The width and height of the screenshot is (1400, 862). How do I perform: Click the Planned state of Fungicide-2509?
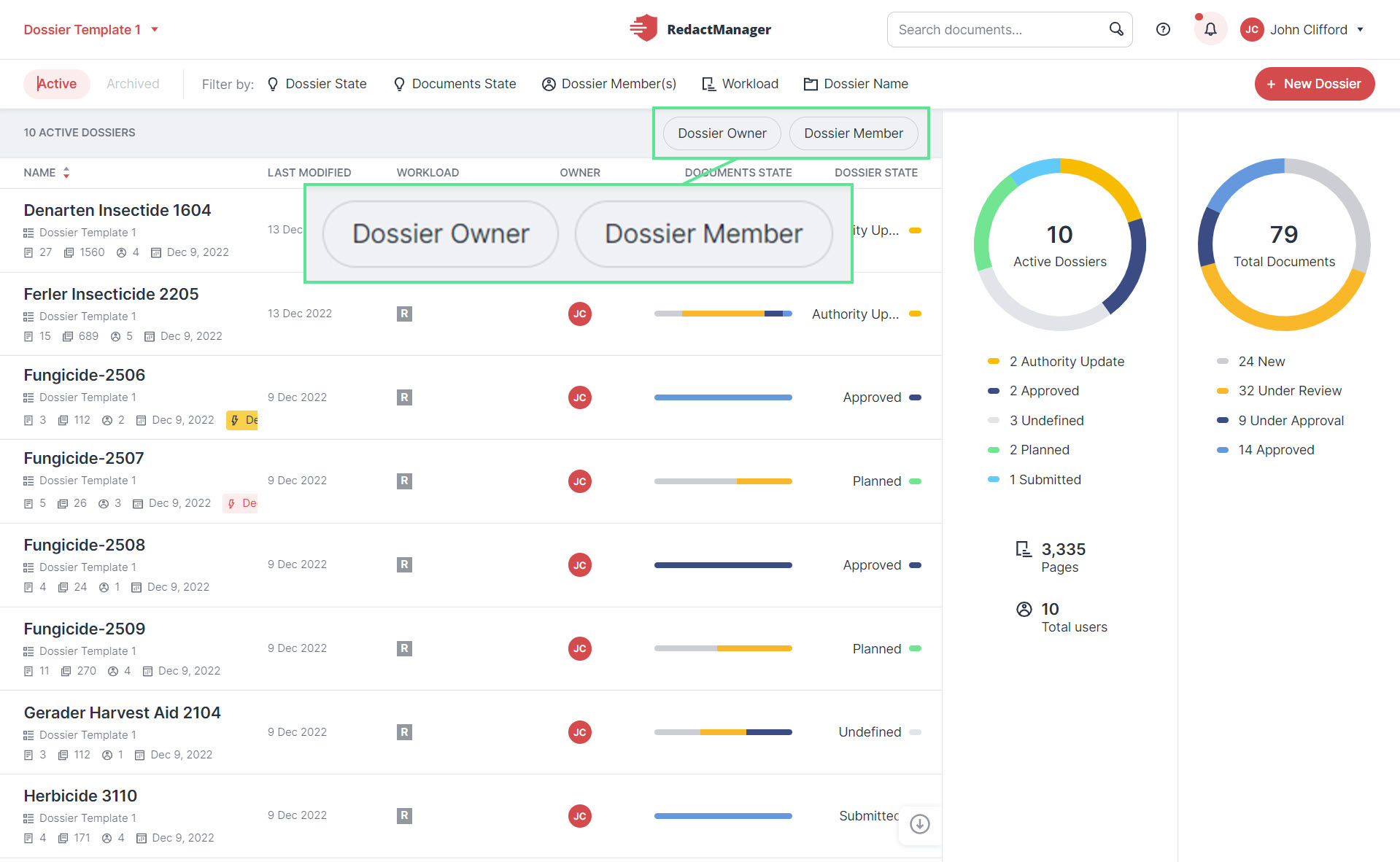tap(886, 648)
